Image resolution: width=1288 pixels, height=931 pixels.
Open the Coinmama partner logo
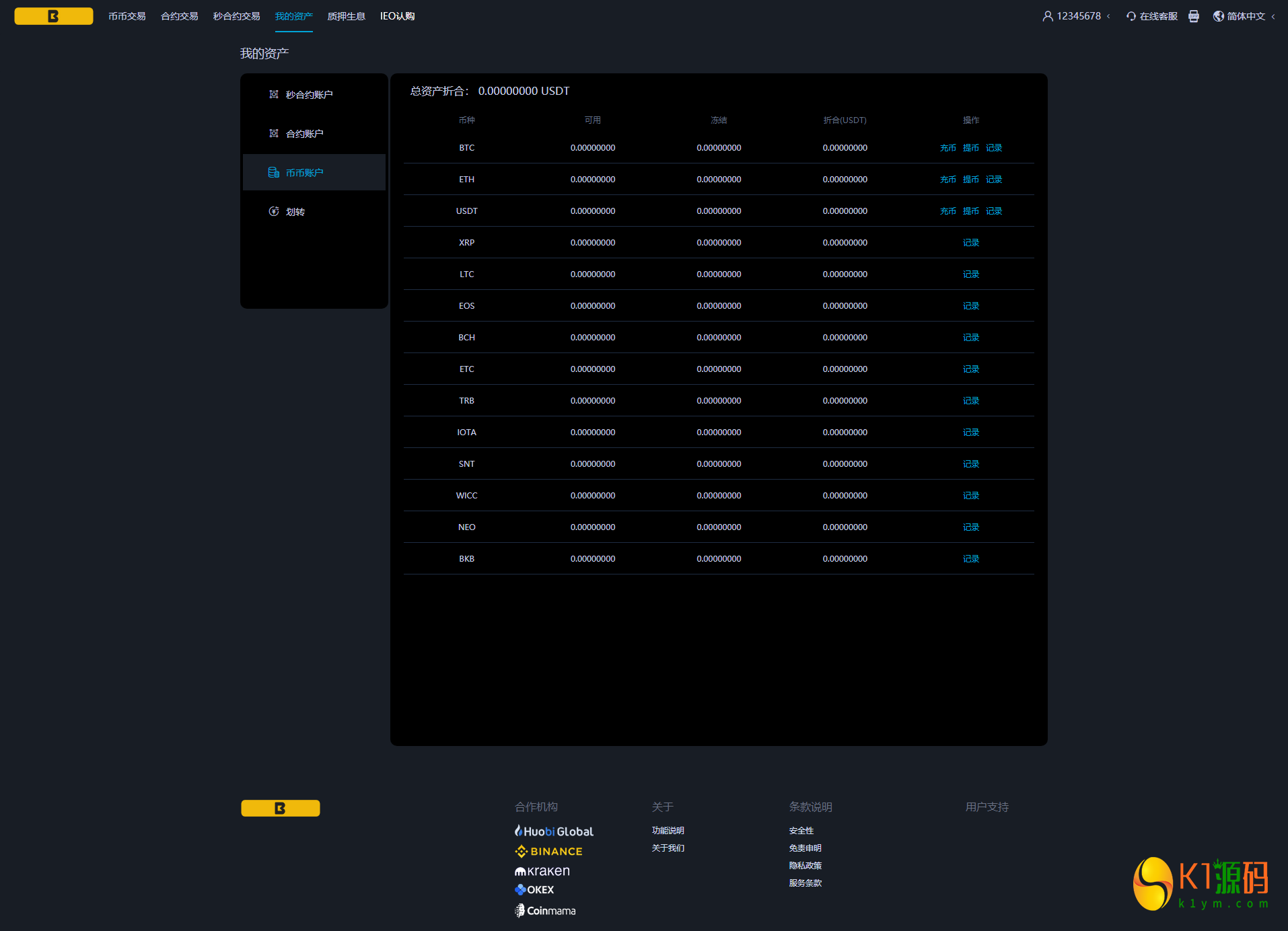pyautogui.click(x=545, y=910)
